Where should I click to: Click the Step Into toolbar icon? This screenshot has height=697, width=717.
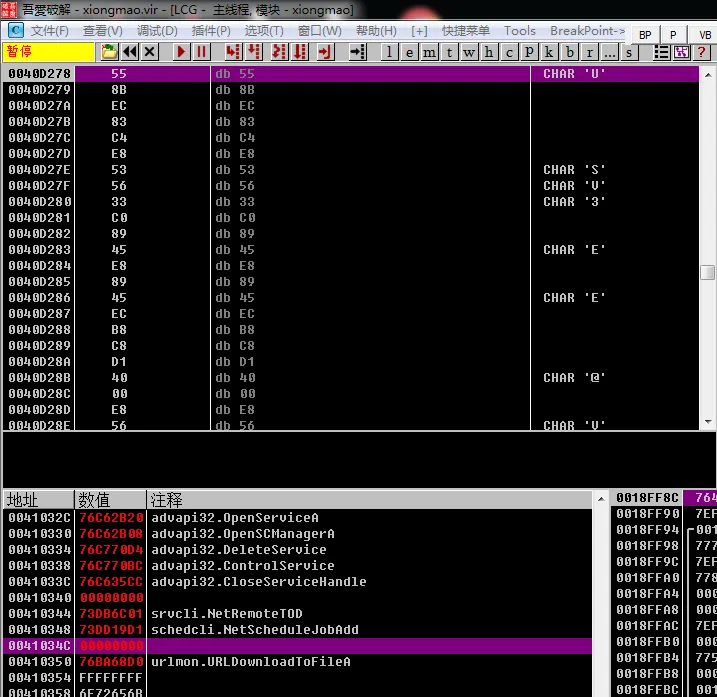(233, 52)
